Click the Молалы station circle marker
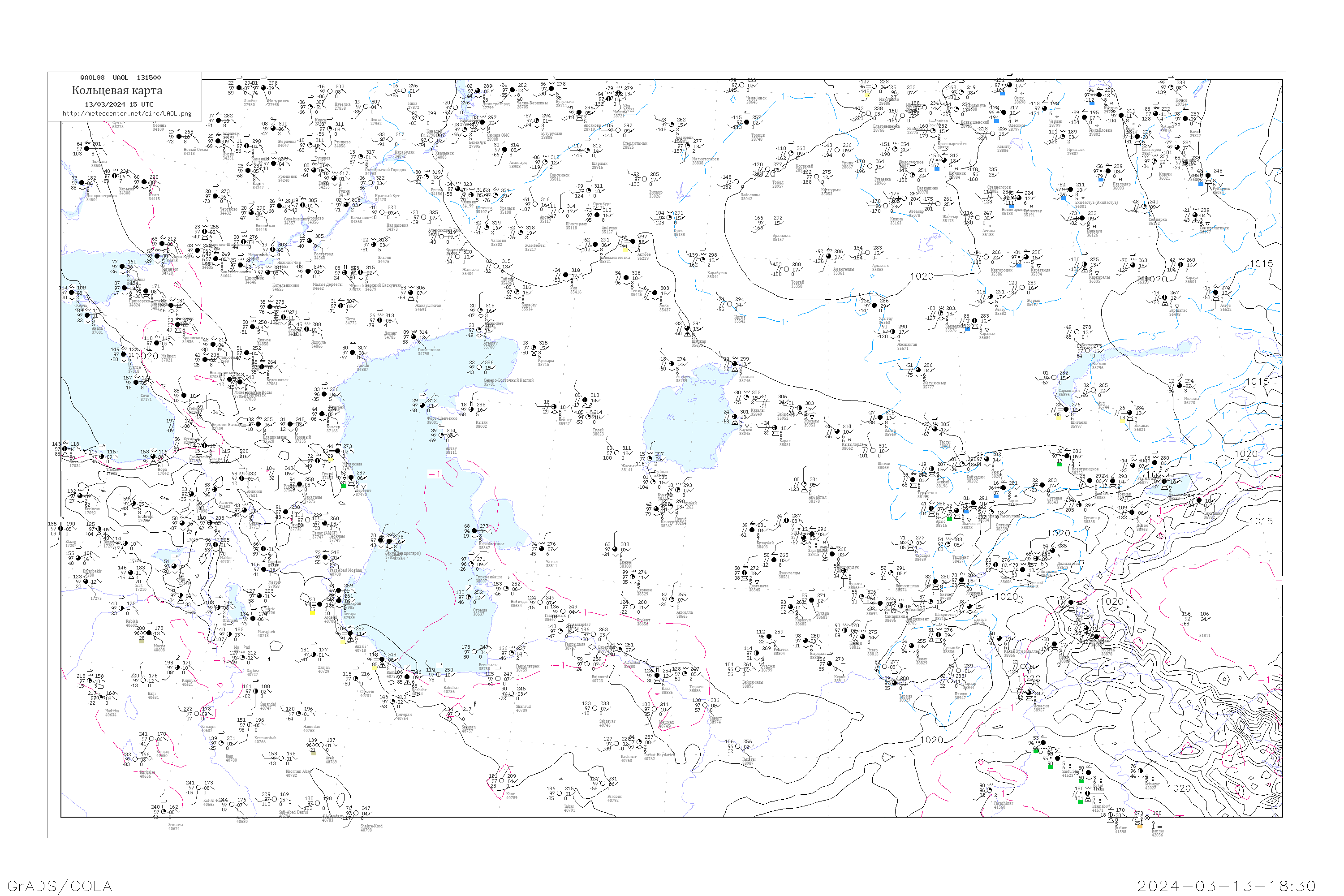This screenshot has width=1344, height=896. click(x=1180, y=386)
